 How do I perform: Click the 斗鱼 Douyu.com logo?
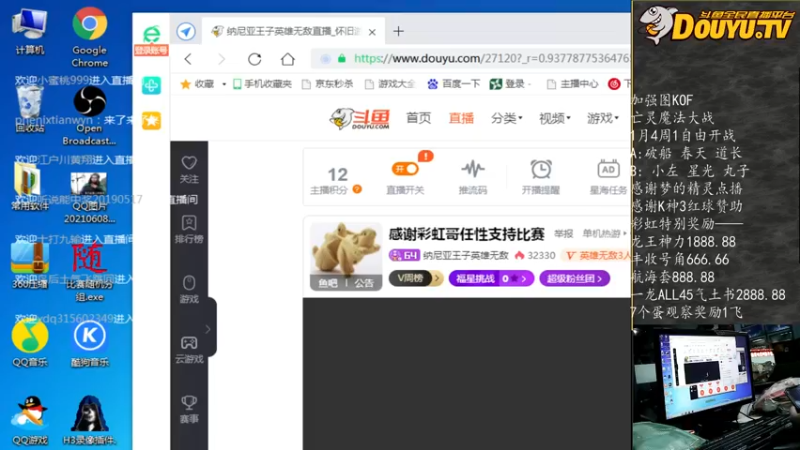tap(360, 119)
